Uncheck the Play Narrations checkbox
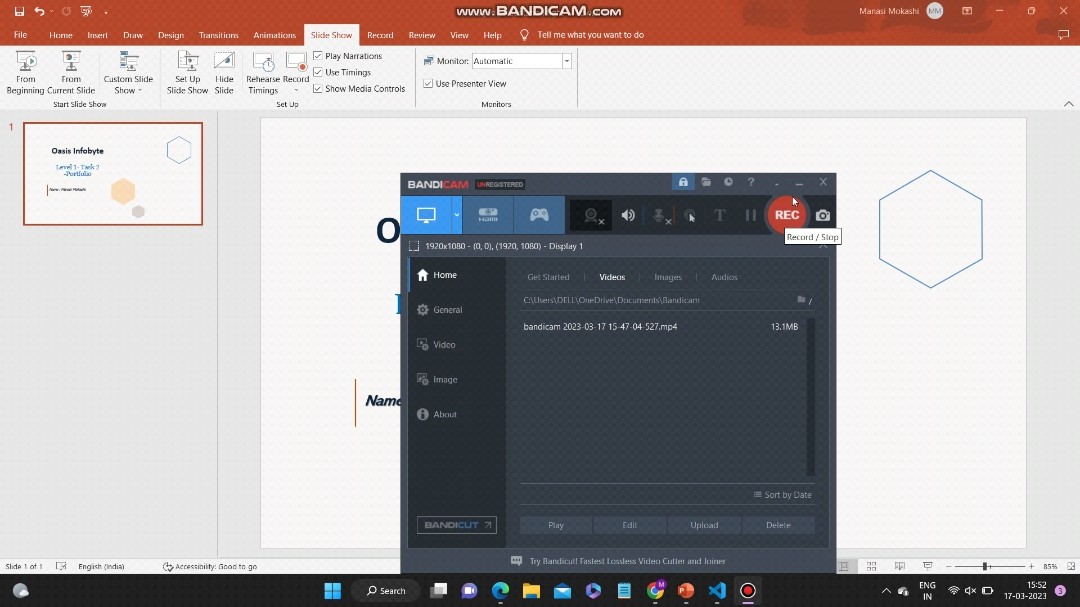1080x607 pixels. coord(318,56)
